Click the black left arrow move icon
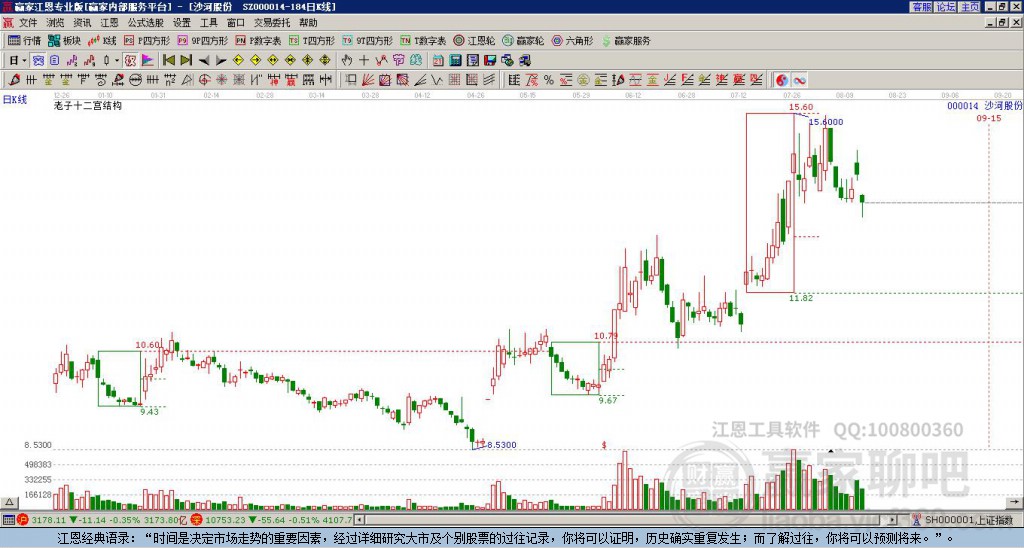Viewport: 1024px width, 548px height. pyautogui.click(x=204, y=61)
